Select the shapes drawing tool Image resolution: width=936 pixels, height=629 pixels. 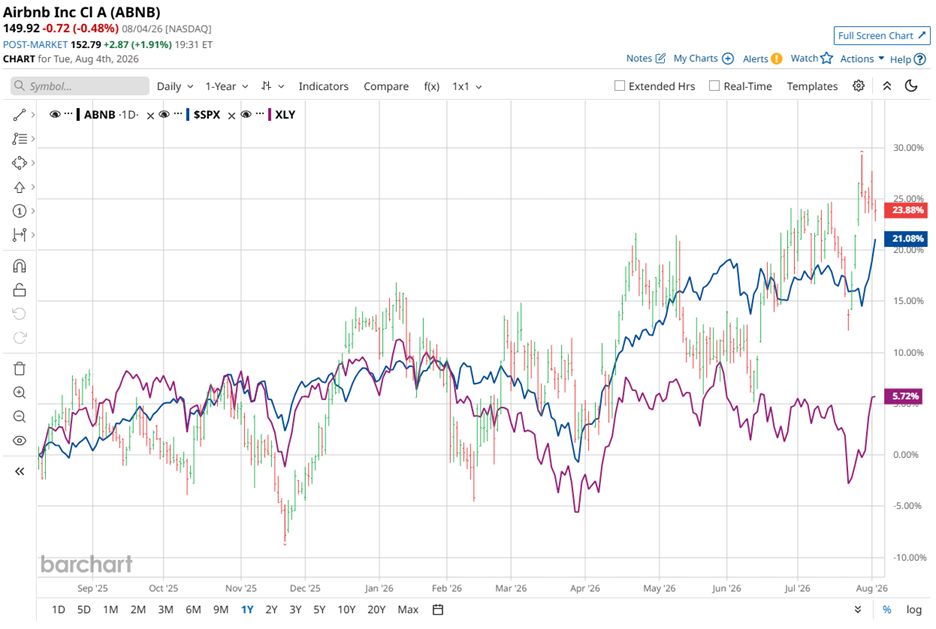click(x=19, y=163)
